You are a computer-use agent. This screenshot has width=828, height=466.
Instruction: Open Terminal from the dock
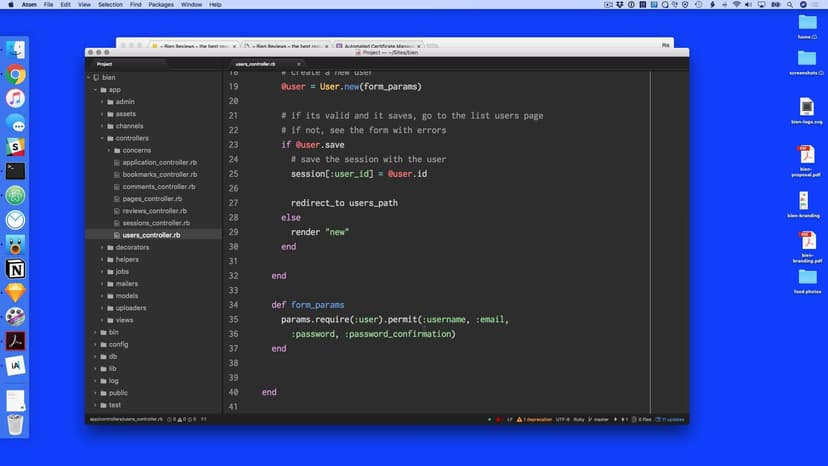pos(15,171)
